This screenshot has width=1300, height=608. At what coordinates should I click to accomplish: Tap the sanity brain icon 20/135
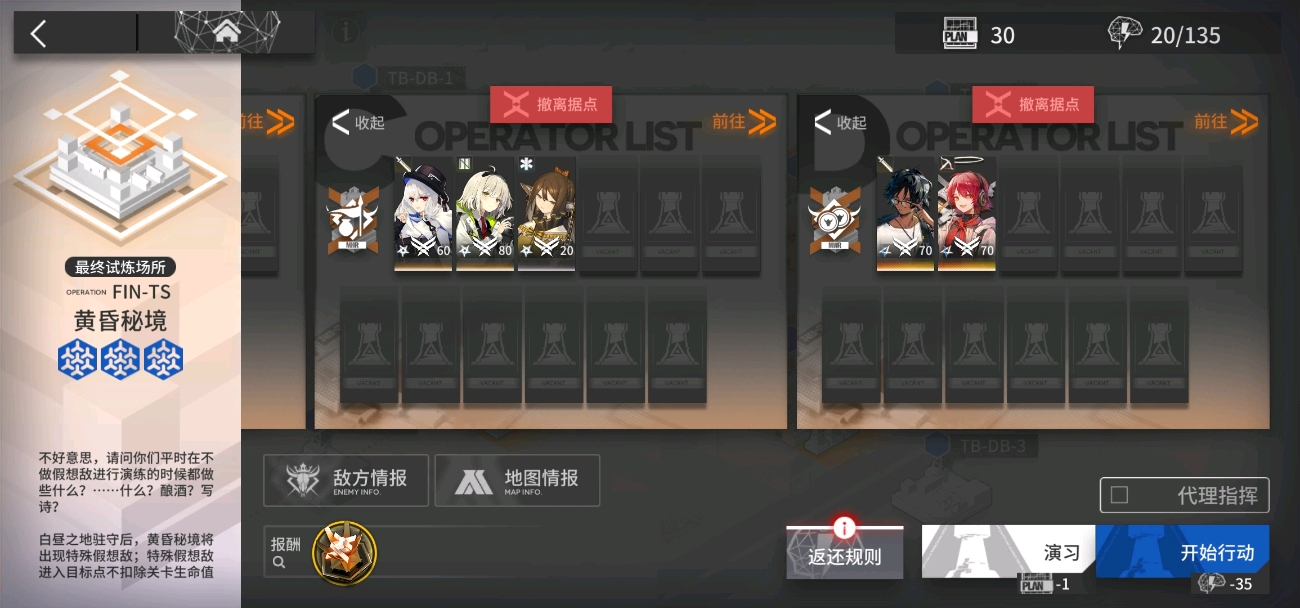click(x=1125, y=34)
